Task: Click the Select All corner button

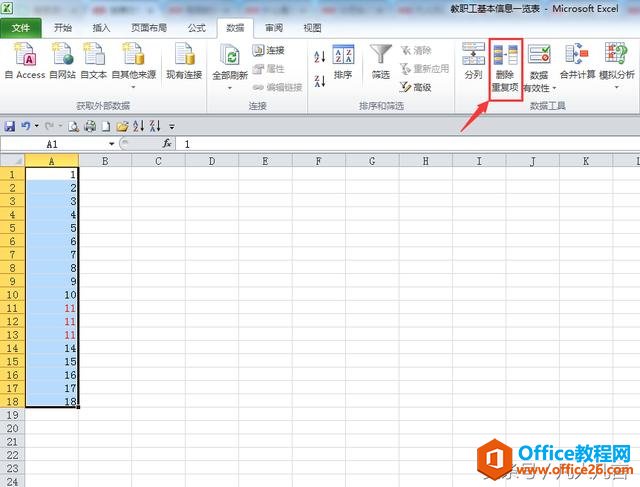Action: [x=12, y=161]
